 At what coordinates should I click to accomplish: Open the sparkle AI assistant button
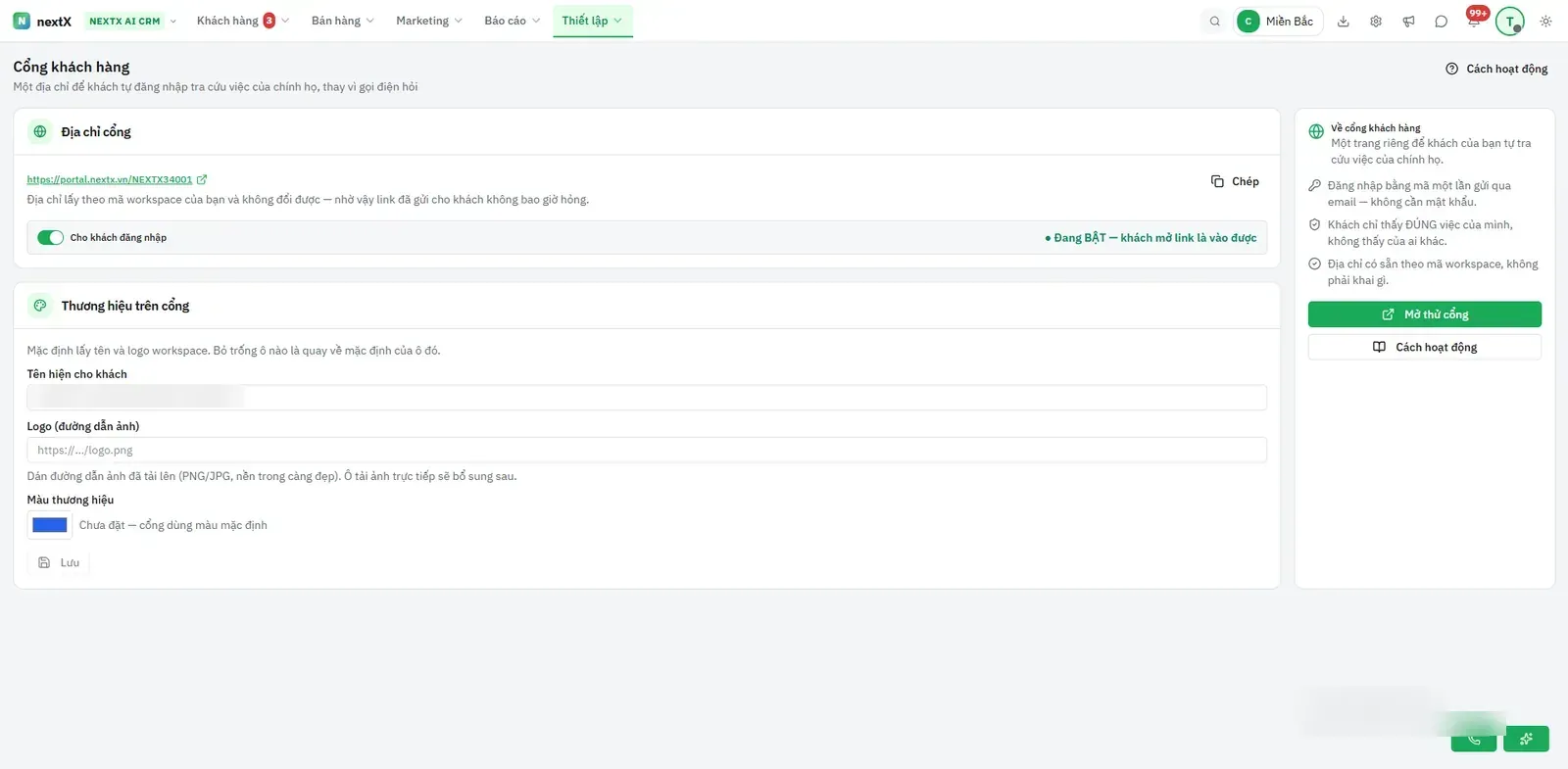[1526, 739]
